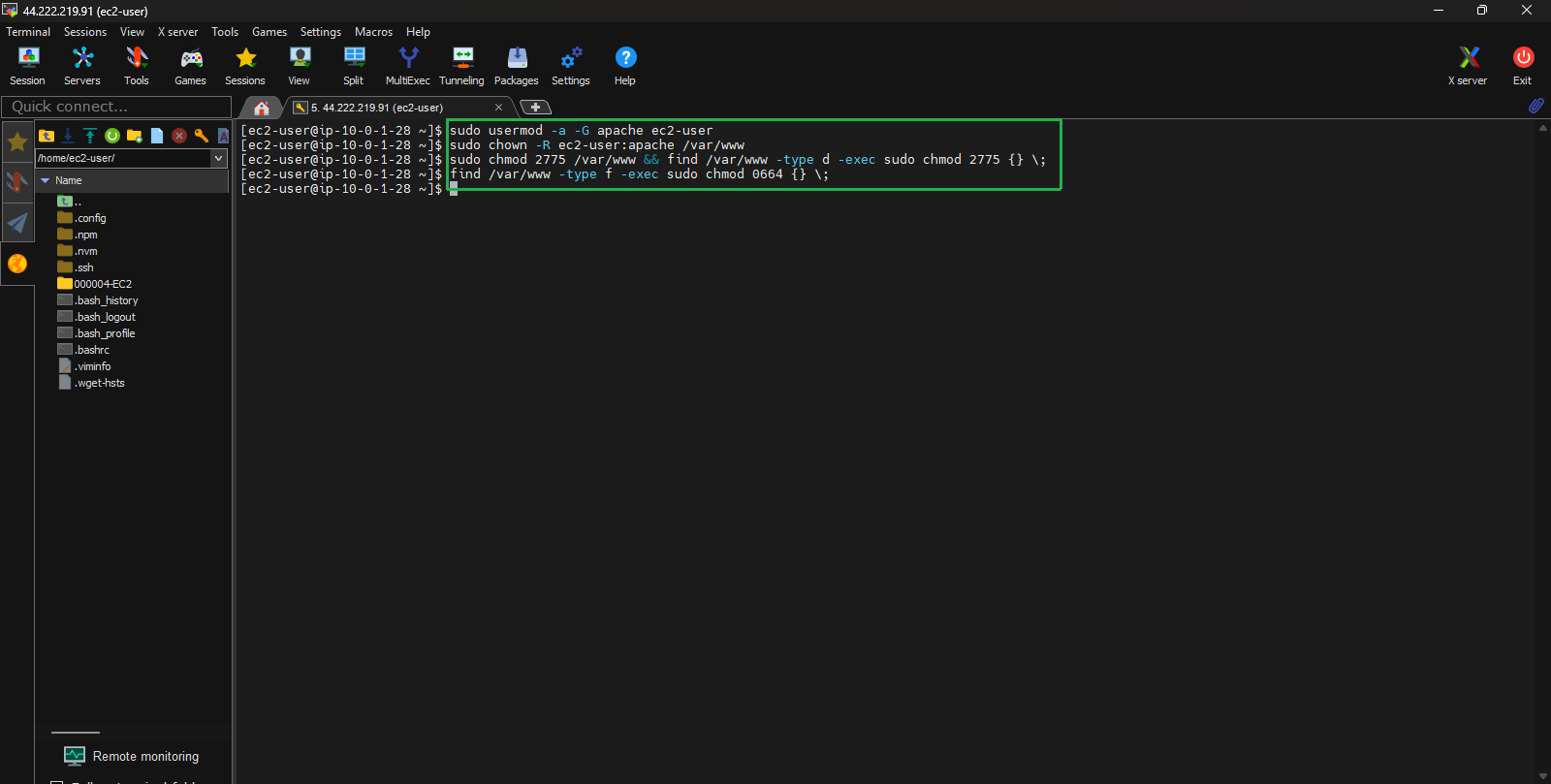Activate the Split terminal icon
The height and width of the screenshot is (784, 1551).
pos(354,66)
